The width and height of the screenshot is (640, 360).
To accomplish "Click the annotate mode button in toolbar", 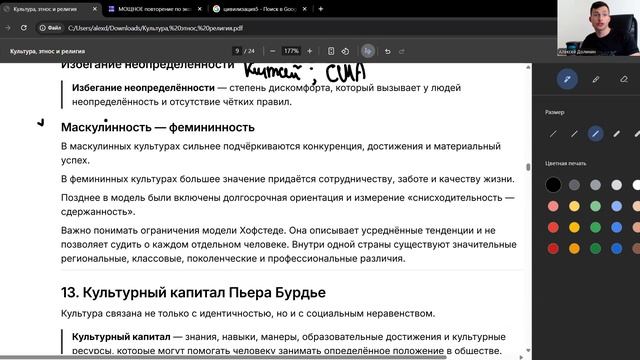I will pyautogui.click(x=368, y=51).
